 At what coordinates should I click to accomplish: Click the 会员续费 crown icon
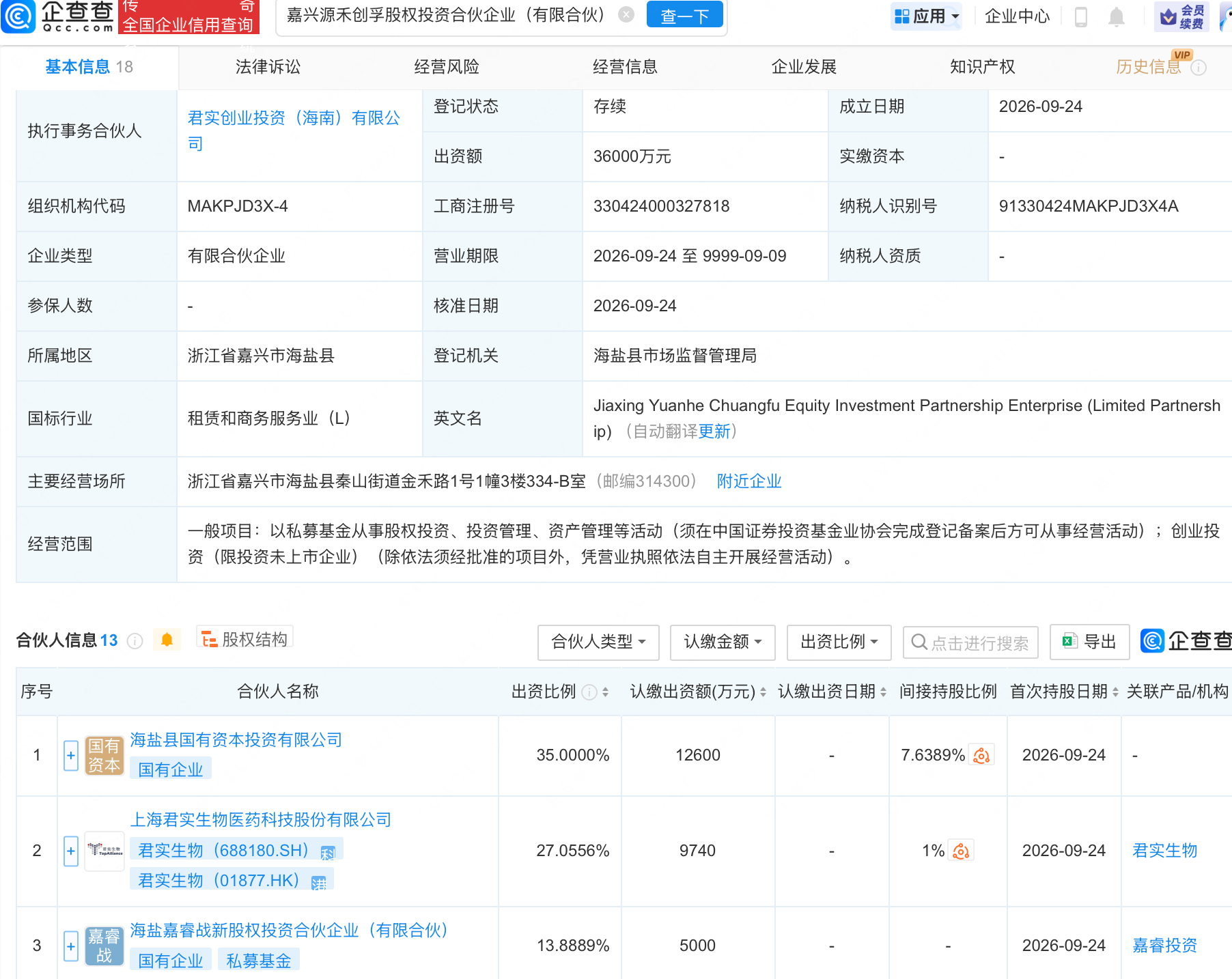click(x=1181, y=16)
